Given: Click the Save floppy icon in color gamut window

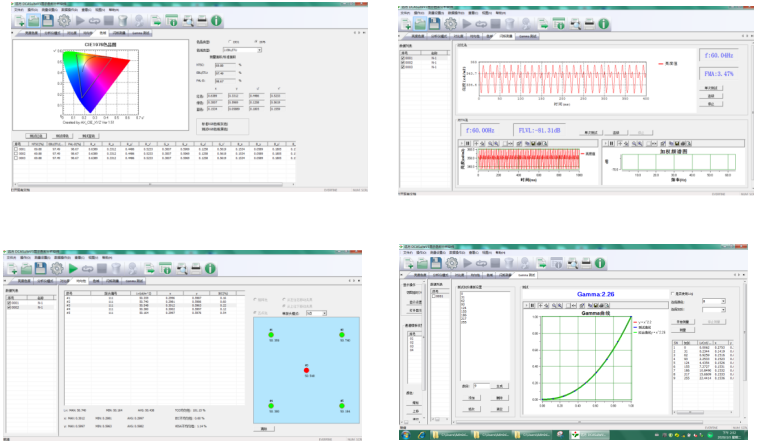Looking at the screenshot, I should (x=48, y=20).
